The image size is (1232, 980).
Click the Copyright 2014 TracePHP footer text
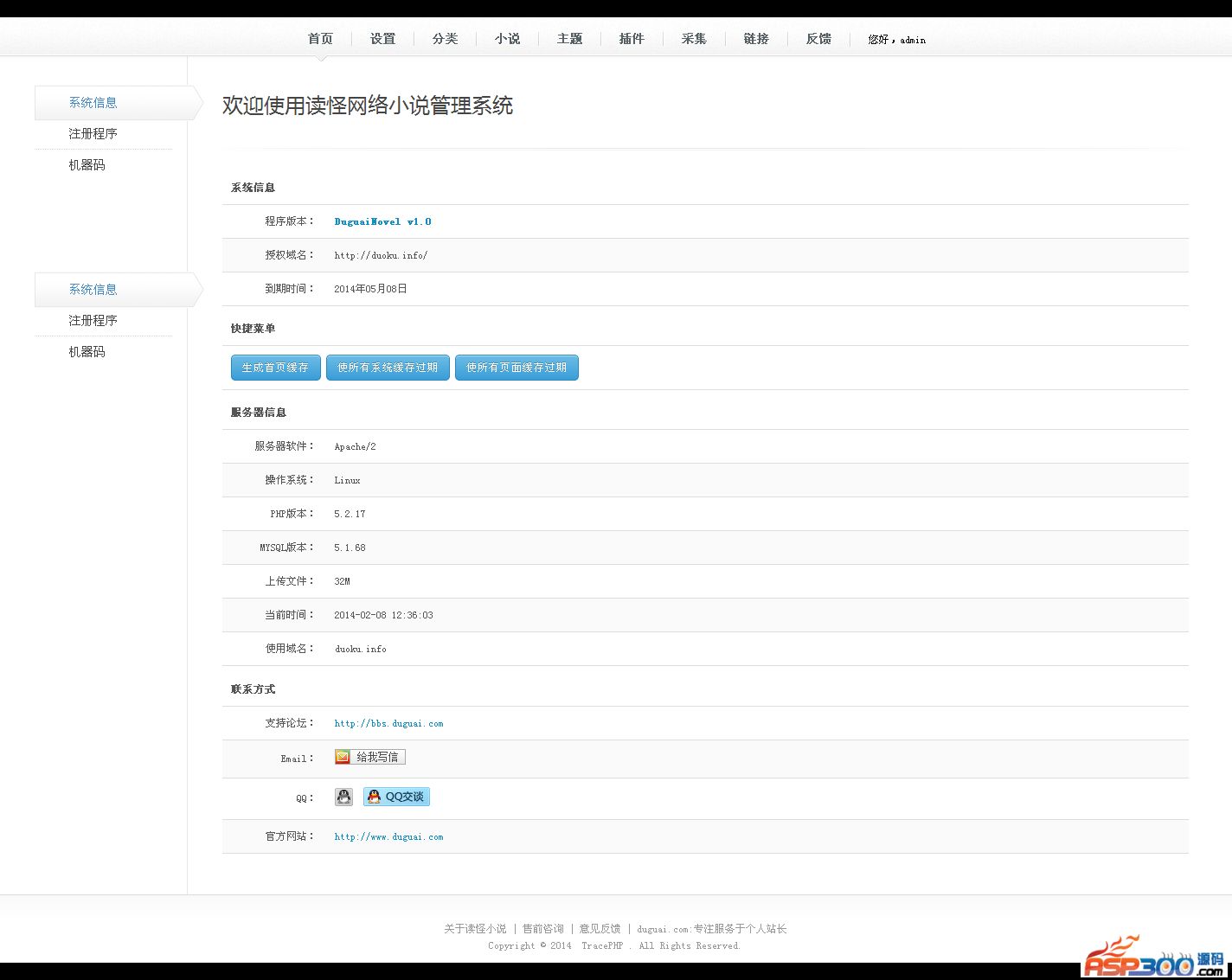pos(614,946)
